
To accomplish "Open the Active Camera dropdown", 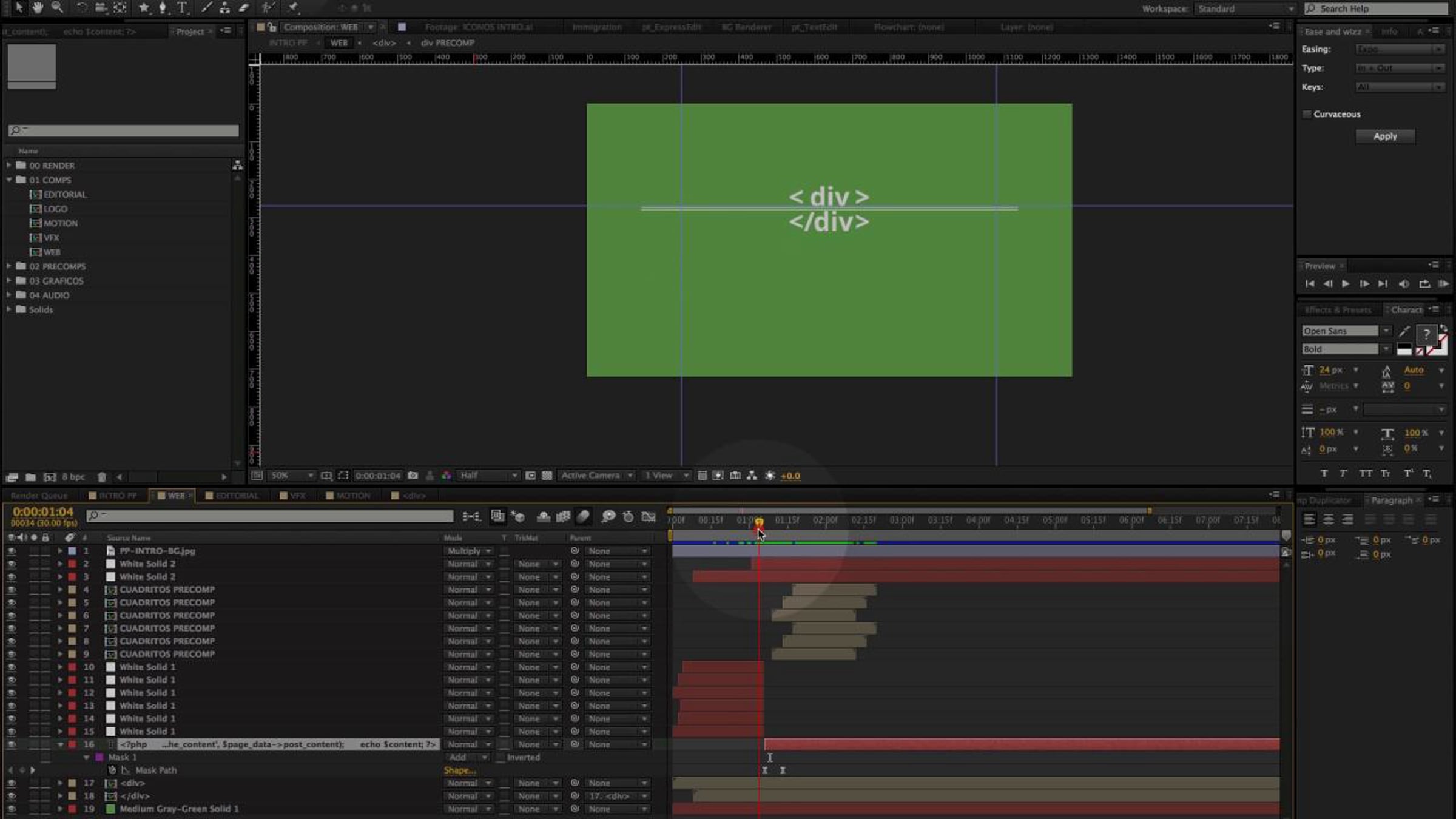I will pos(597,476).
